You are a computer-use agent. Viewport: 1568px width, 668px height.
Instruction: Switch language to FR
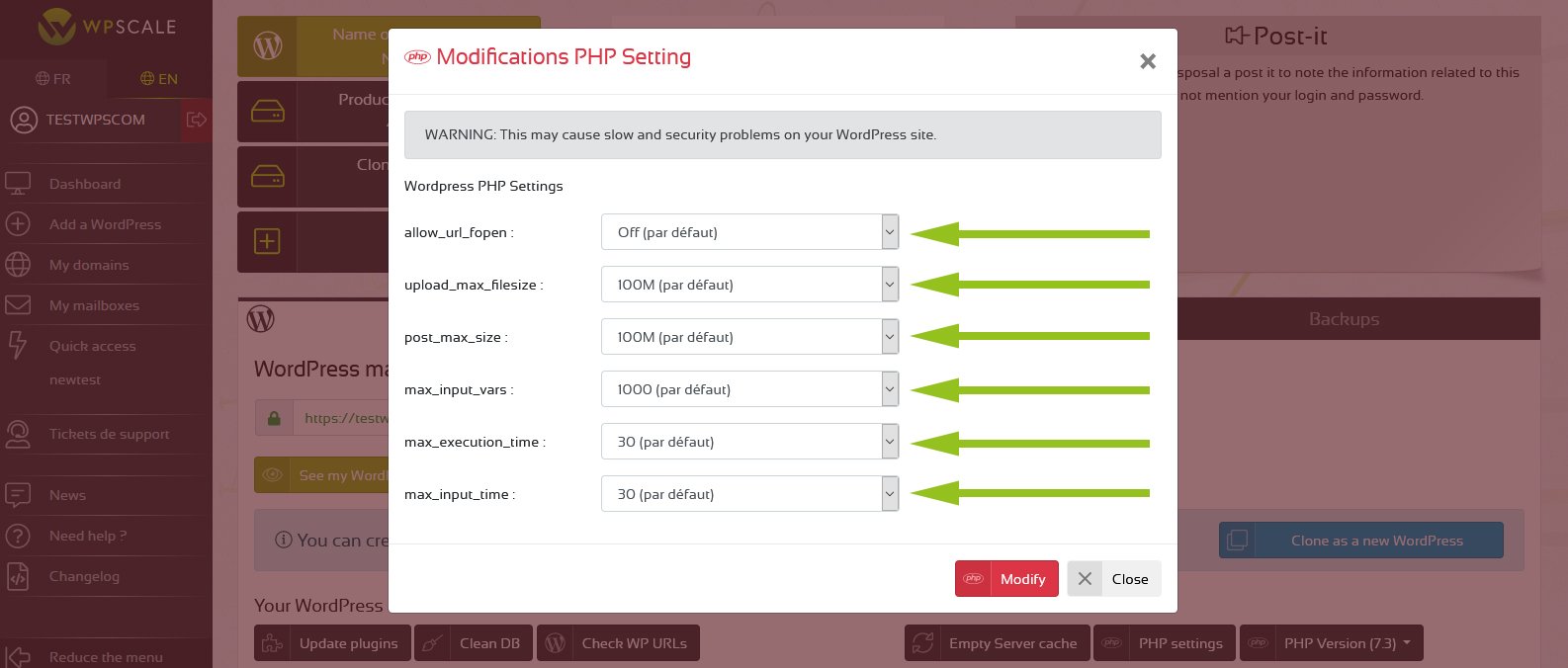53,79
